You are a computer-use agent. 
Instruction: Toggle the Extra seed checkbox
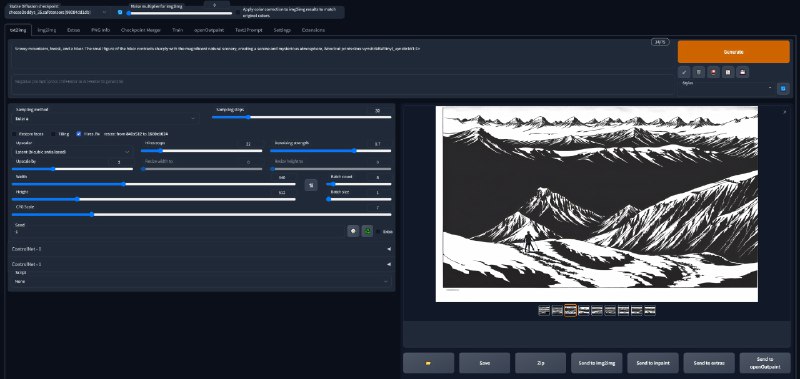click(x=378, y=232)
